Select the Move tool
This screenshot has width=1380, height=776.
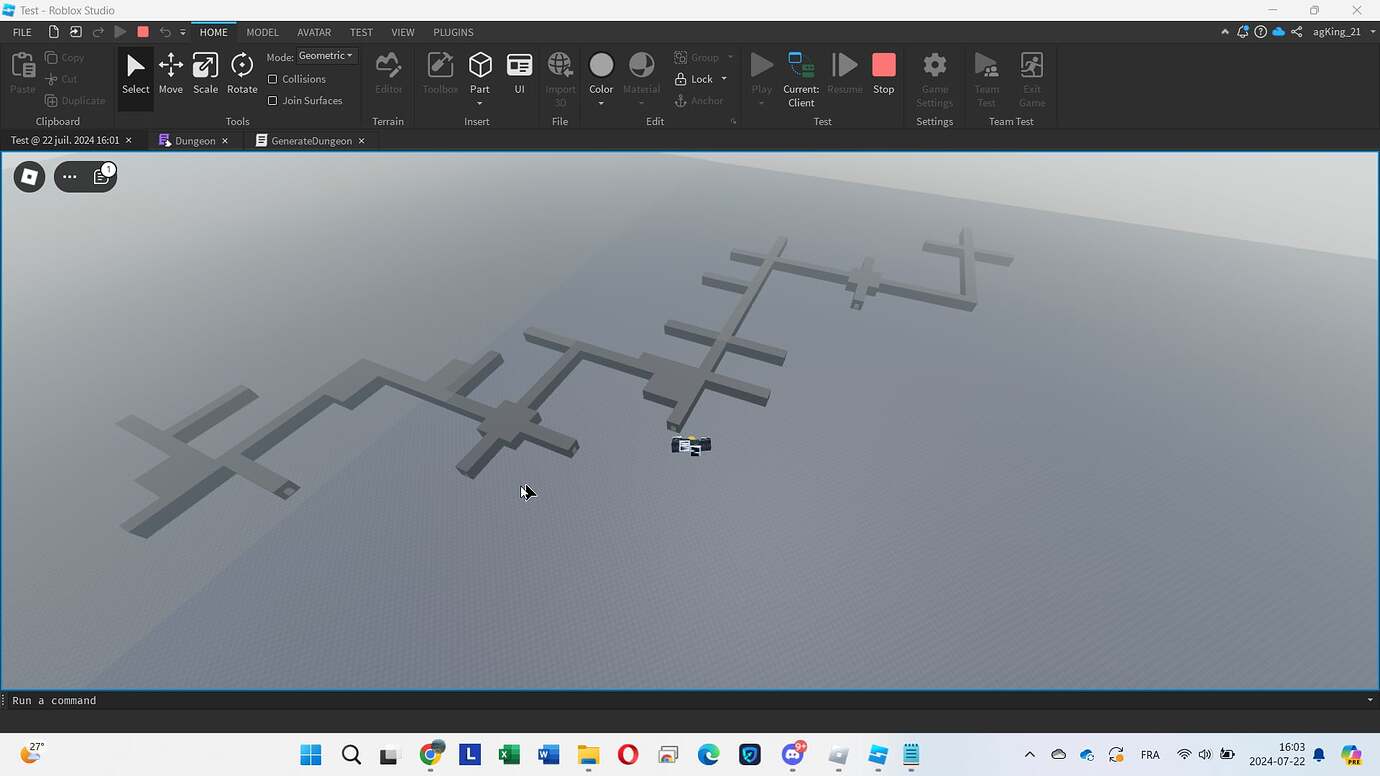coord(170,75)
